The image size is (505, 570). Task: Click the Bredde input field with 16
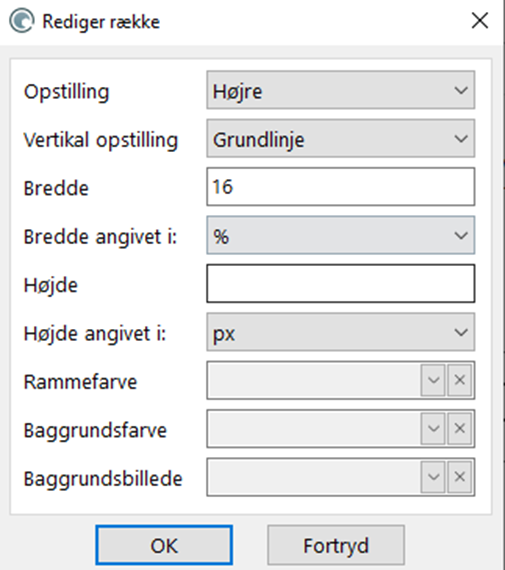tap(341, 187)
